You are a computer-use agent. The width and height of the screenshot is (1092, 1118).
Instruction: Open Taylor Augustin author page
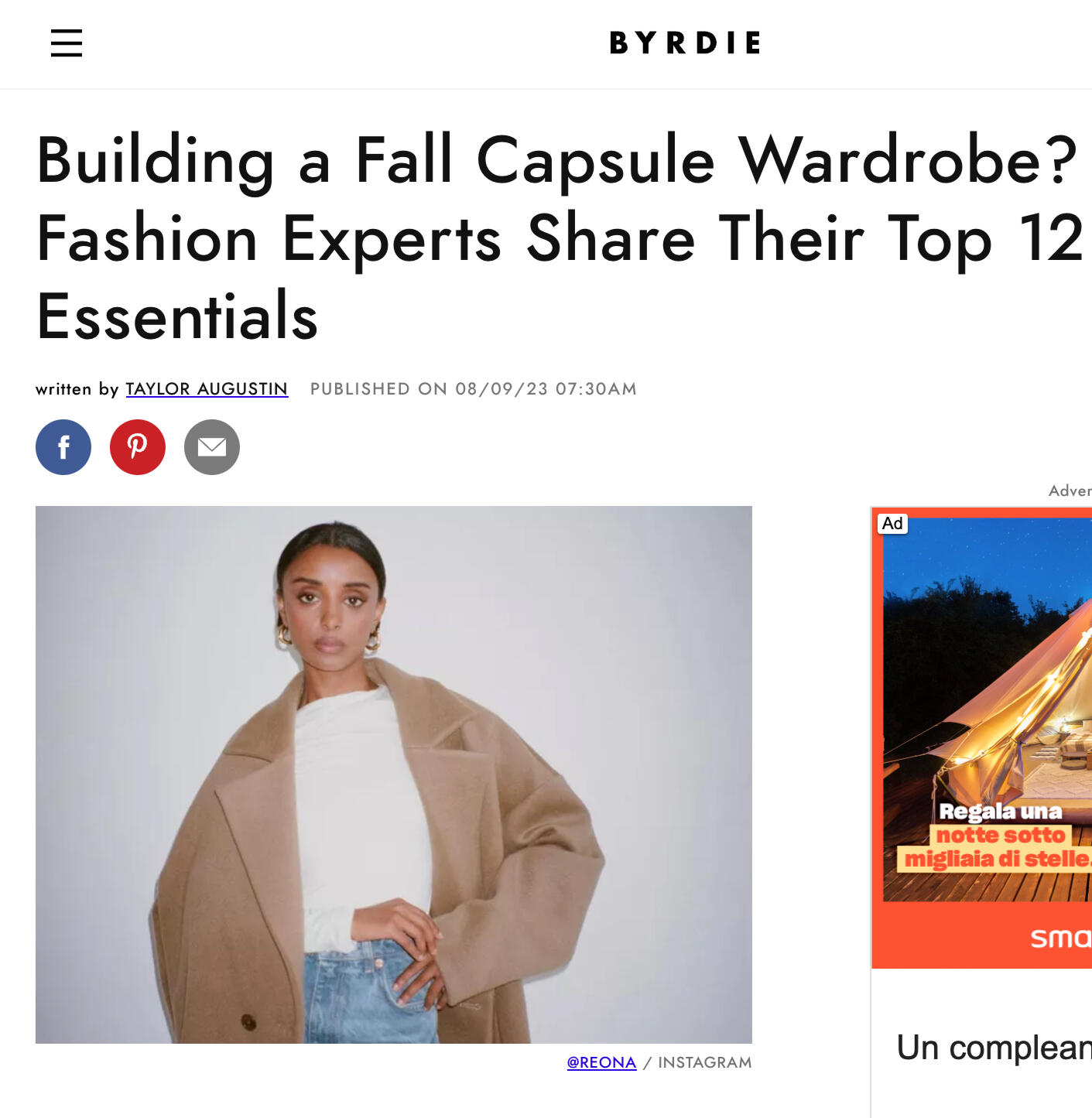tap(207, 388)
